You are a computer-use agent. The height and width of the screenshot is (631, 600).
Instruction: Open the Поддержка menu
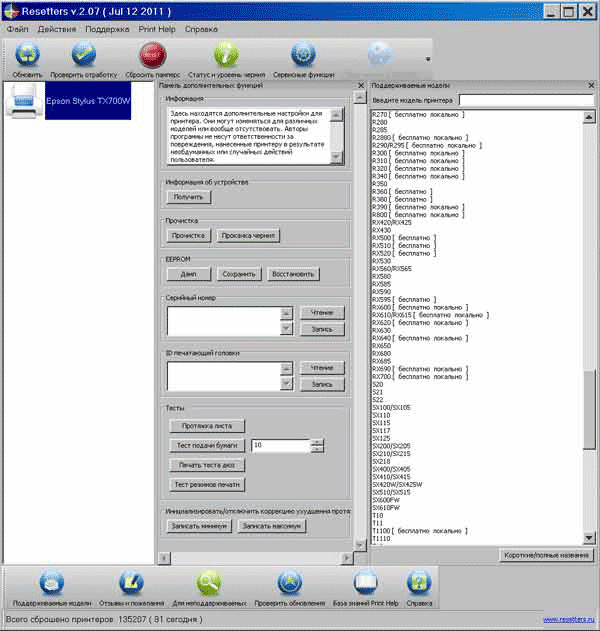[107, 29]
